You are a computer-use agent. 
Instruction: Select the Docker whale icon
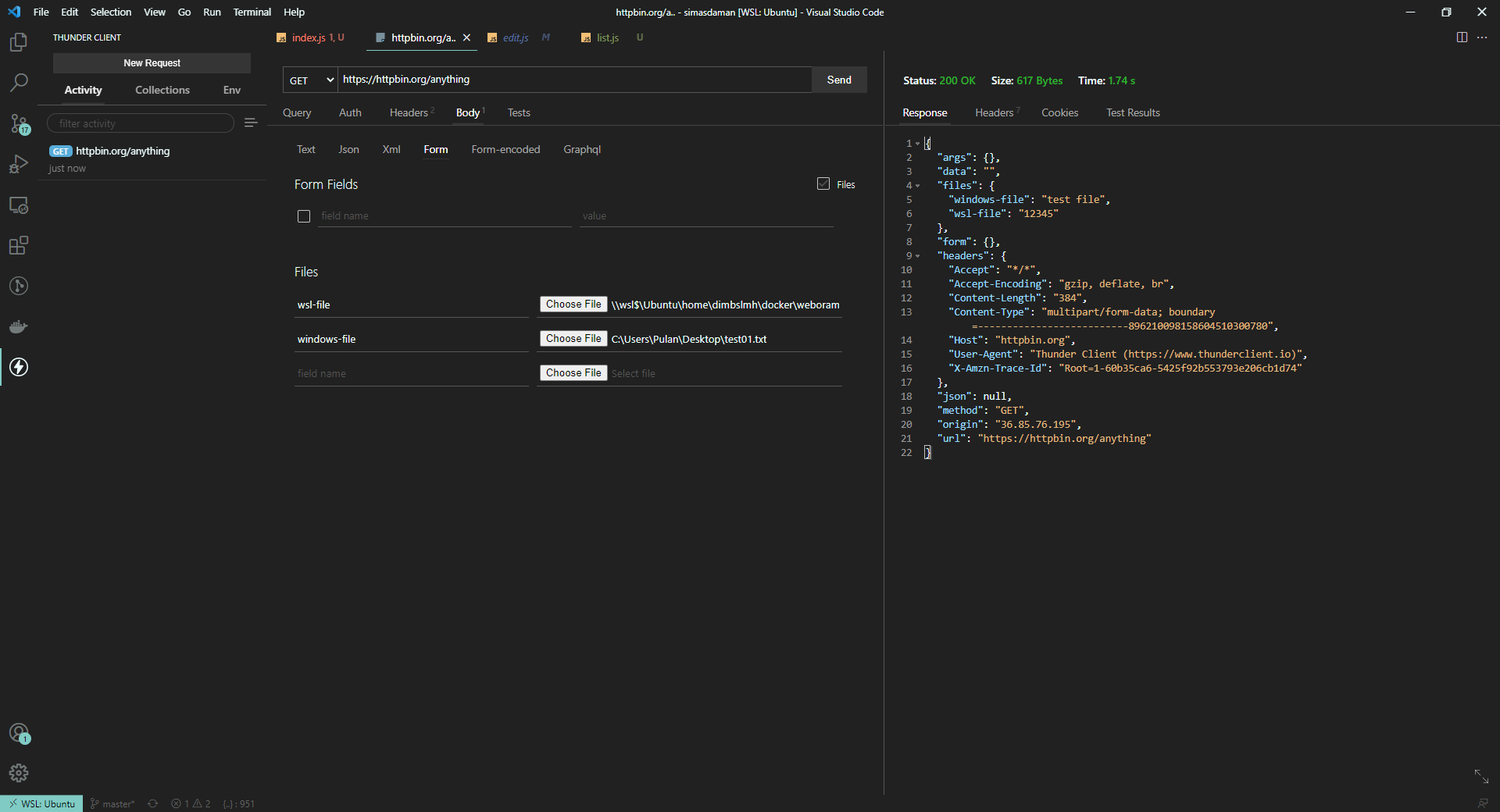pos(18,327)
